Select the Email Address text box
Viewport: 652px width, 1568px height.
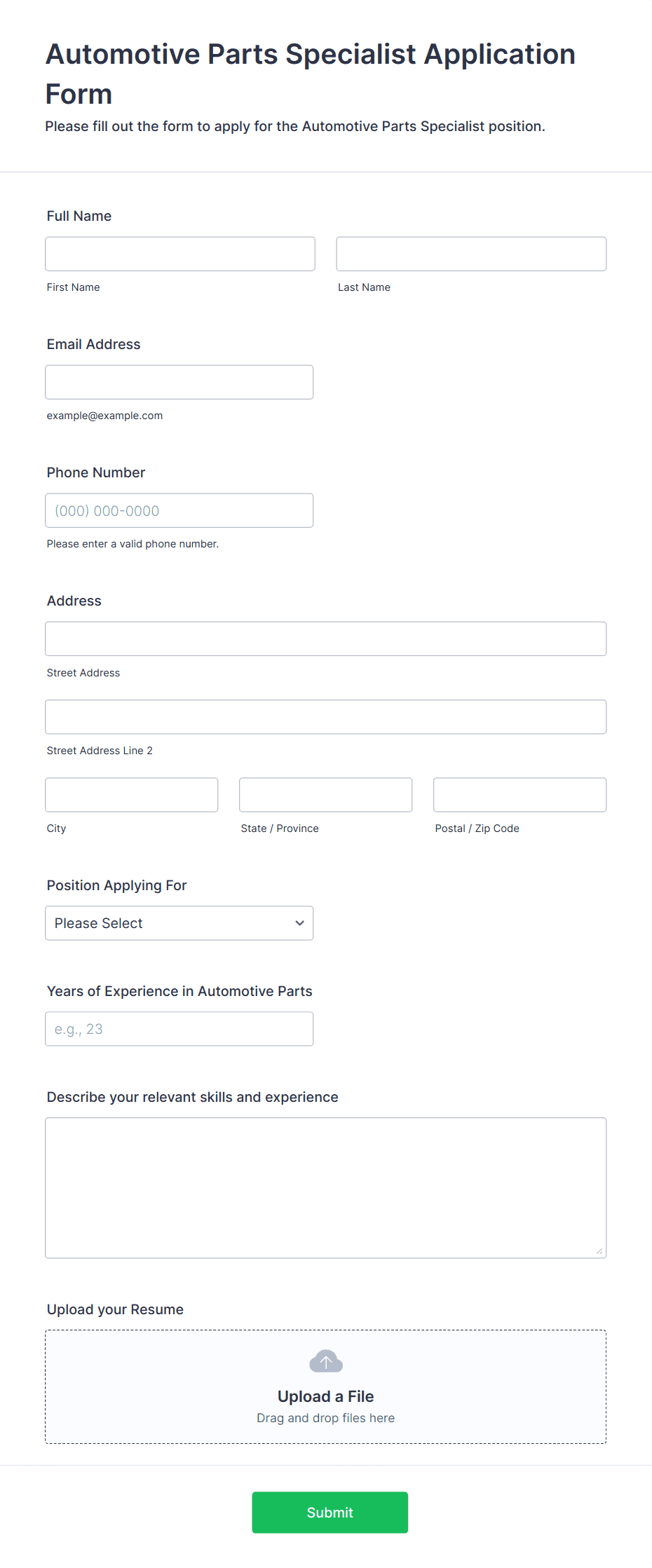click(x=179, y=382)
